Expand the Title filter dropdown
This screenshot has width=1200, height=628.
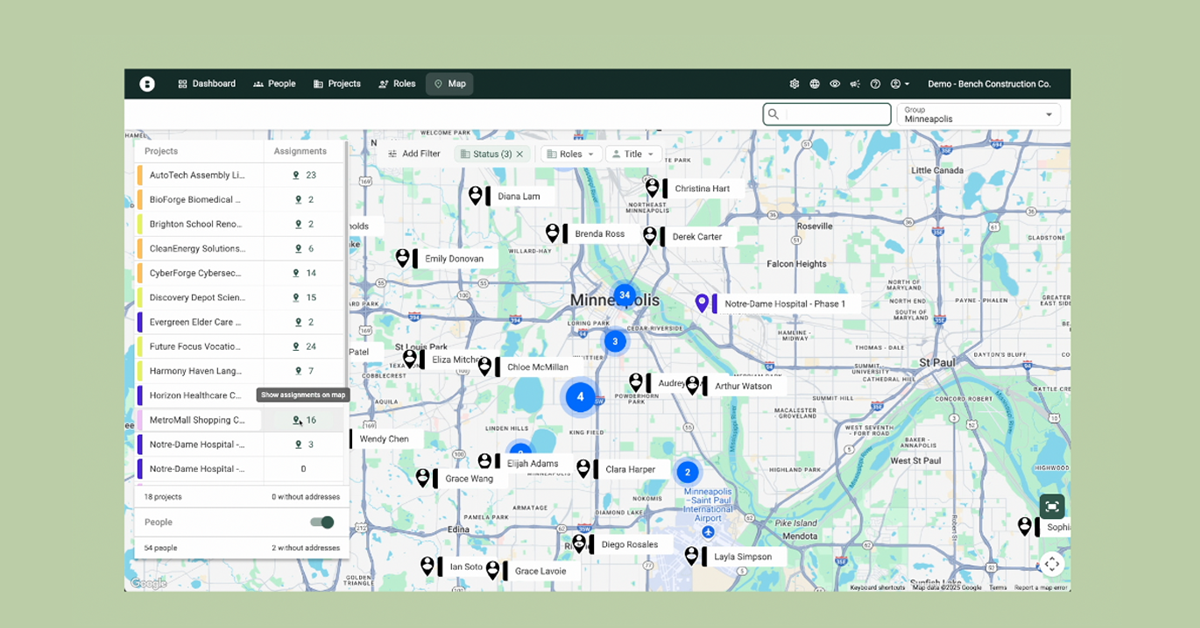[633, 154]
